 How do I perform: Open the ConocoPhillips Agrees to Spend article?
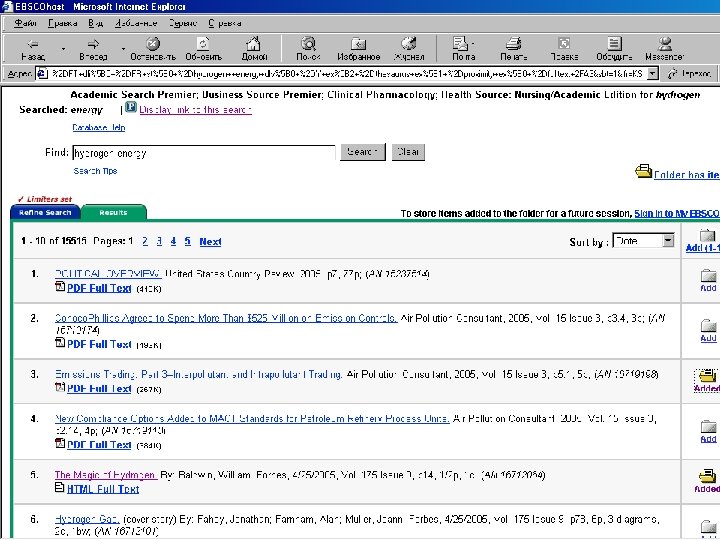[x=226, y=318]
